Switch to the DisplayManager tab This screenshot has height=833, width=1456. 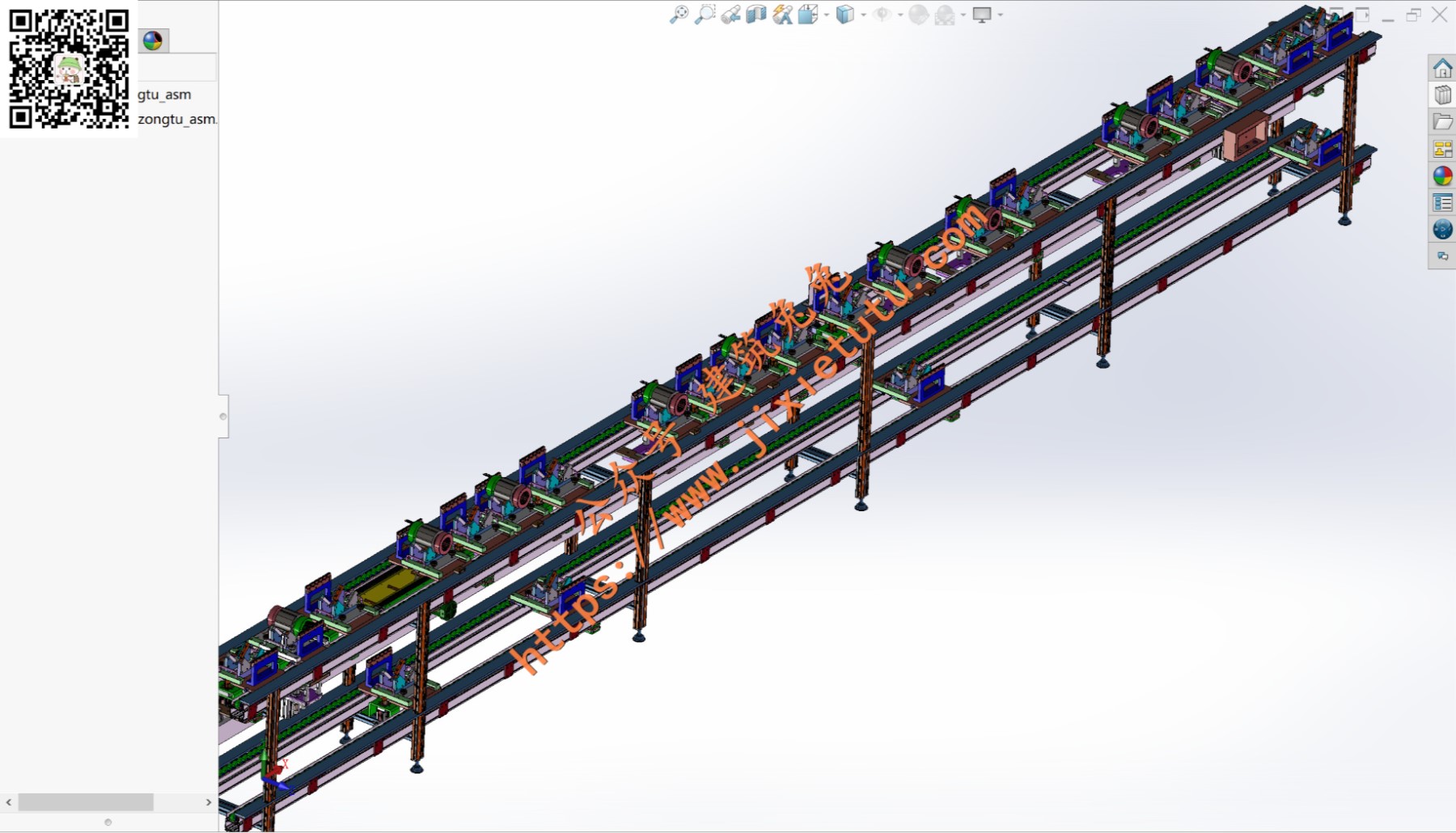coord(153,40)
